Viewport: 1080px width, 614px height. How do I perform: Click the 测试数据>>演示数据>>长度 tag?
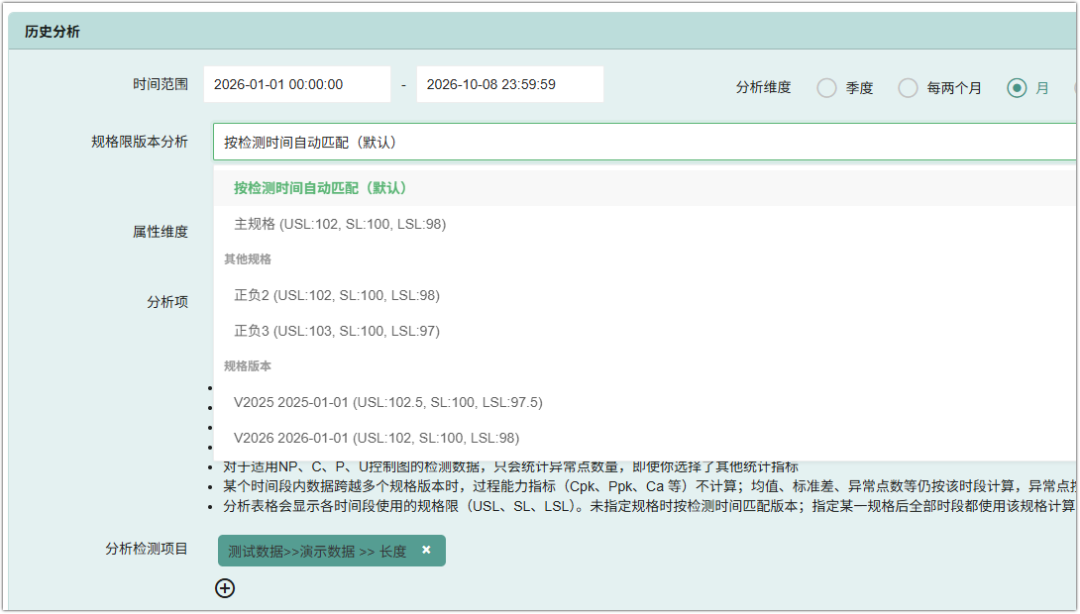tap(318, 551)
